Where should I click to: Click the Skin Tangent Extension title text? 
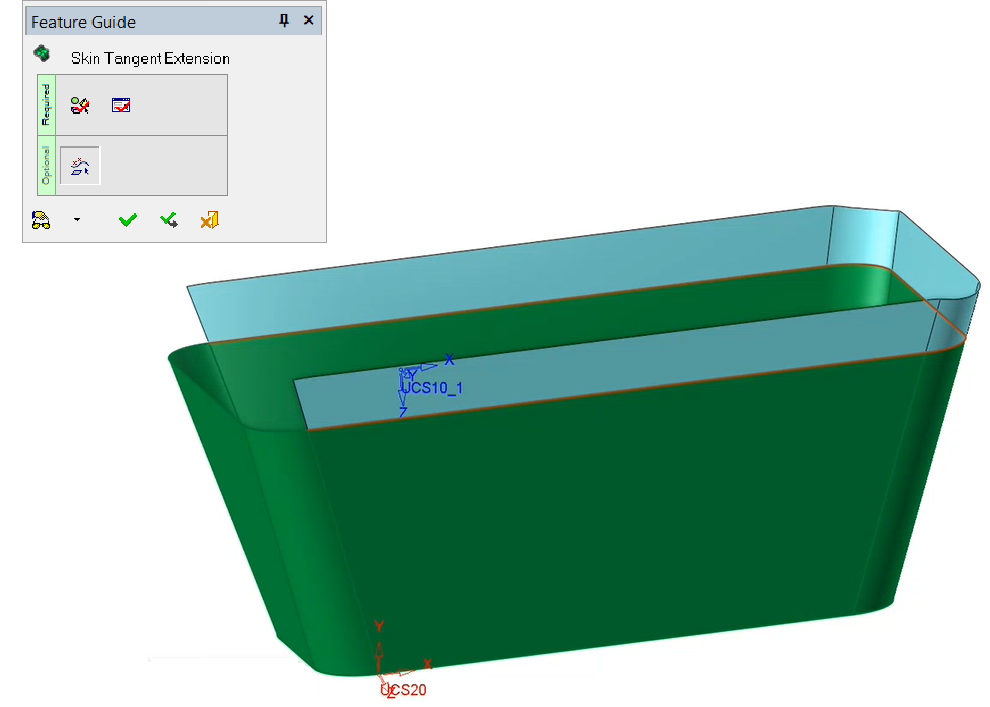click(x=150, y=58)
